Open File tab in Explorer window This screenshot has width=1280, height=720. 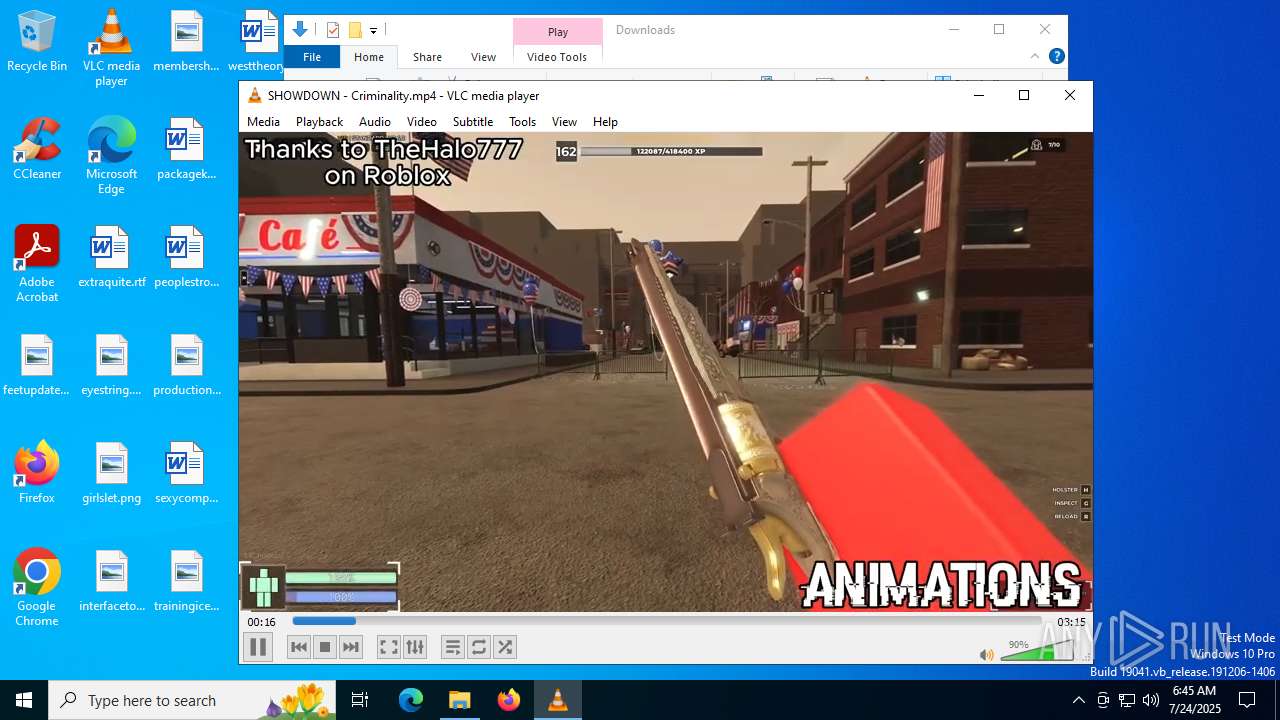(312, 57)
